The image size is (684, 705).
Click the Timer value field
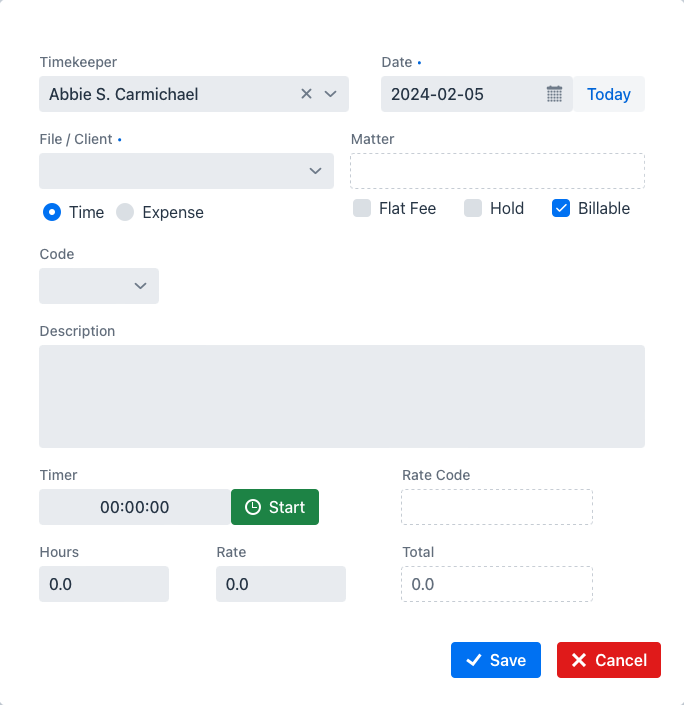135,507
